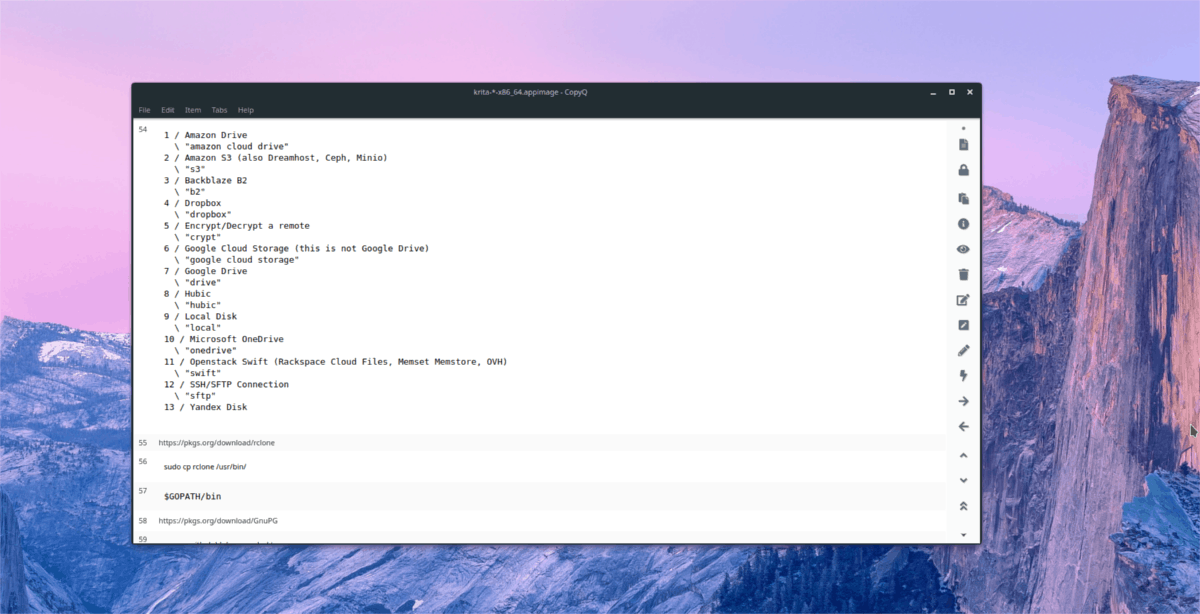The width and height of the screenshot is (1200, 614).
Task: Move item to top with the double-chevron icon
Action: [963, 505]
